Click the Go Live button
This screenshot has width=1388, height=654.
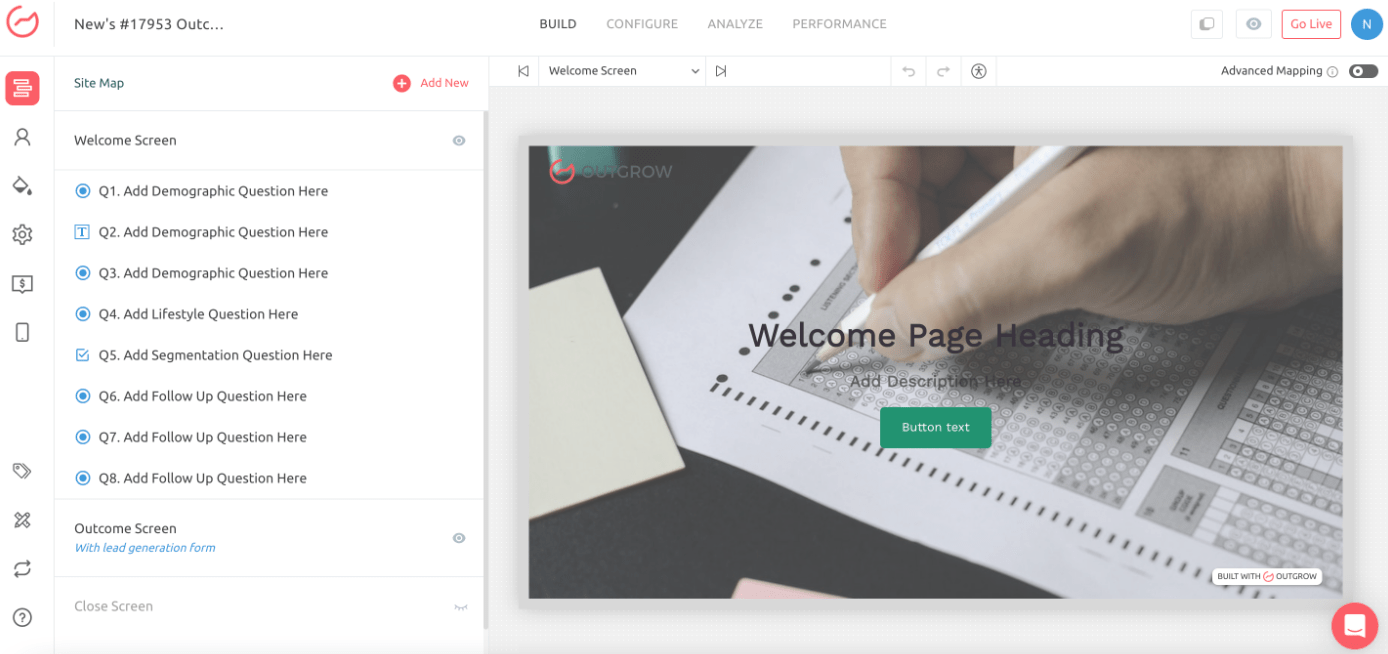[1310, 24]
